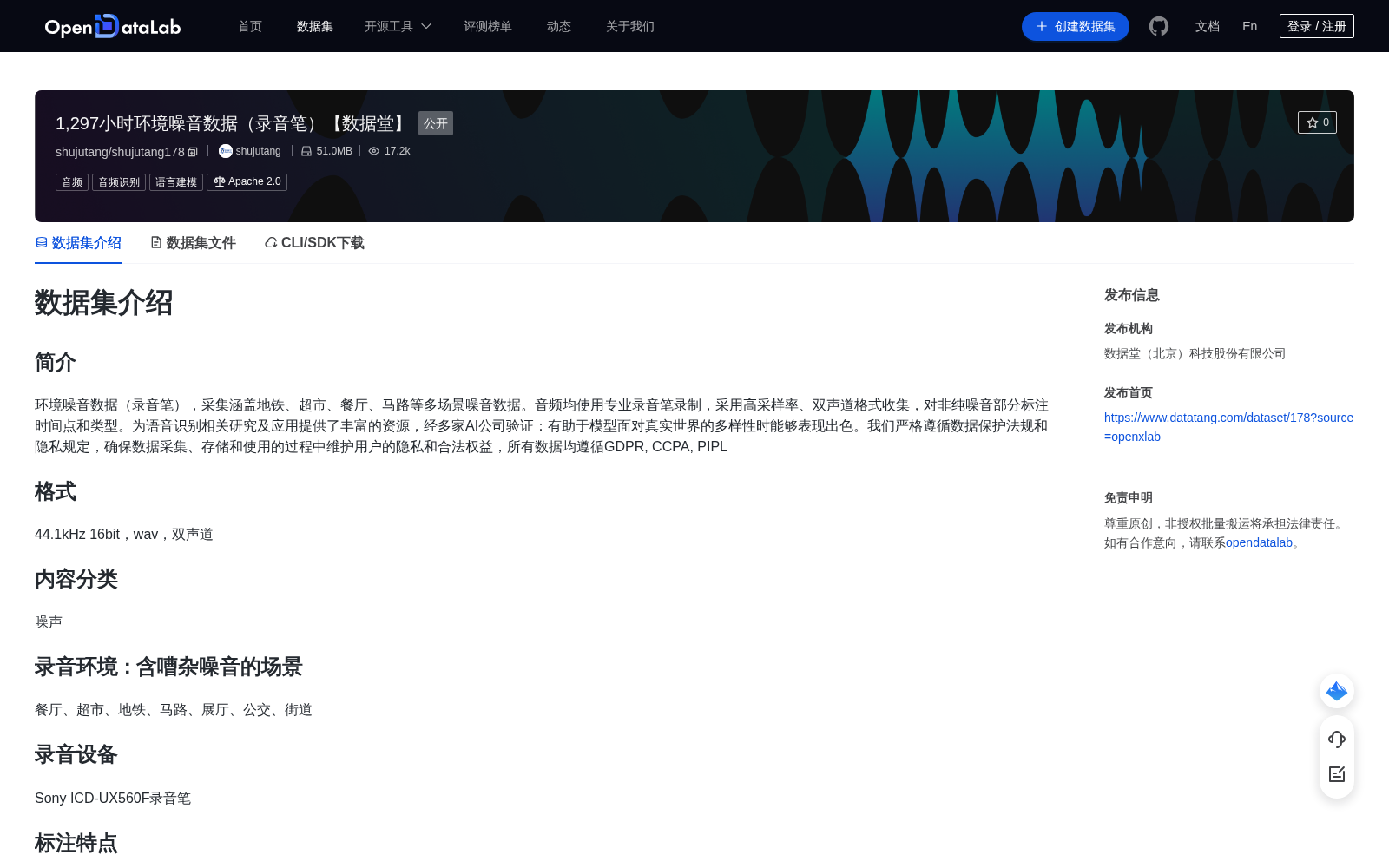1389x868 pixels.
Task: Click the 51.0MB storage size icon
Action: 306,151
